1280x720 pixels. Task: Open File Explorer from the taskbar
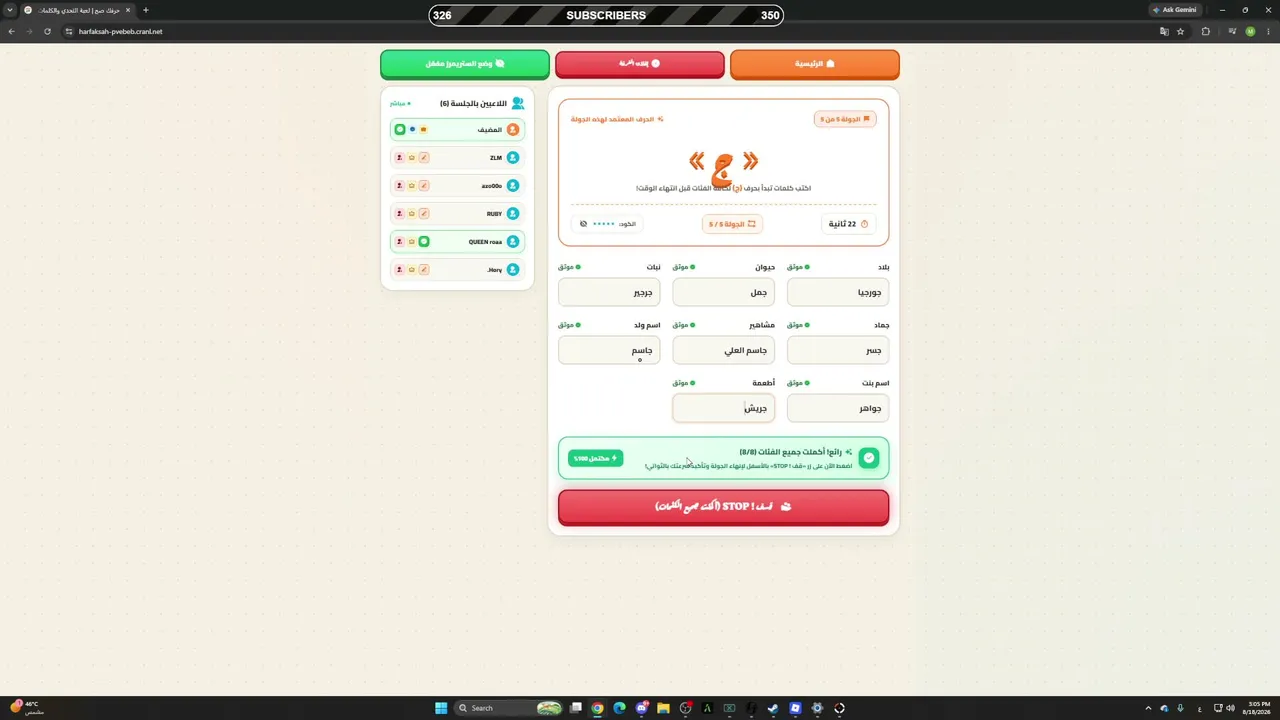[x=663, y=708]
